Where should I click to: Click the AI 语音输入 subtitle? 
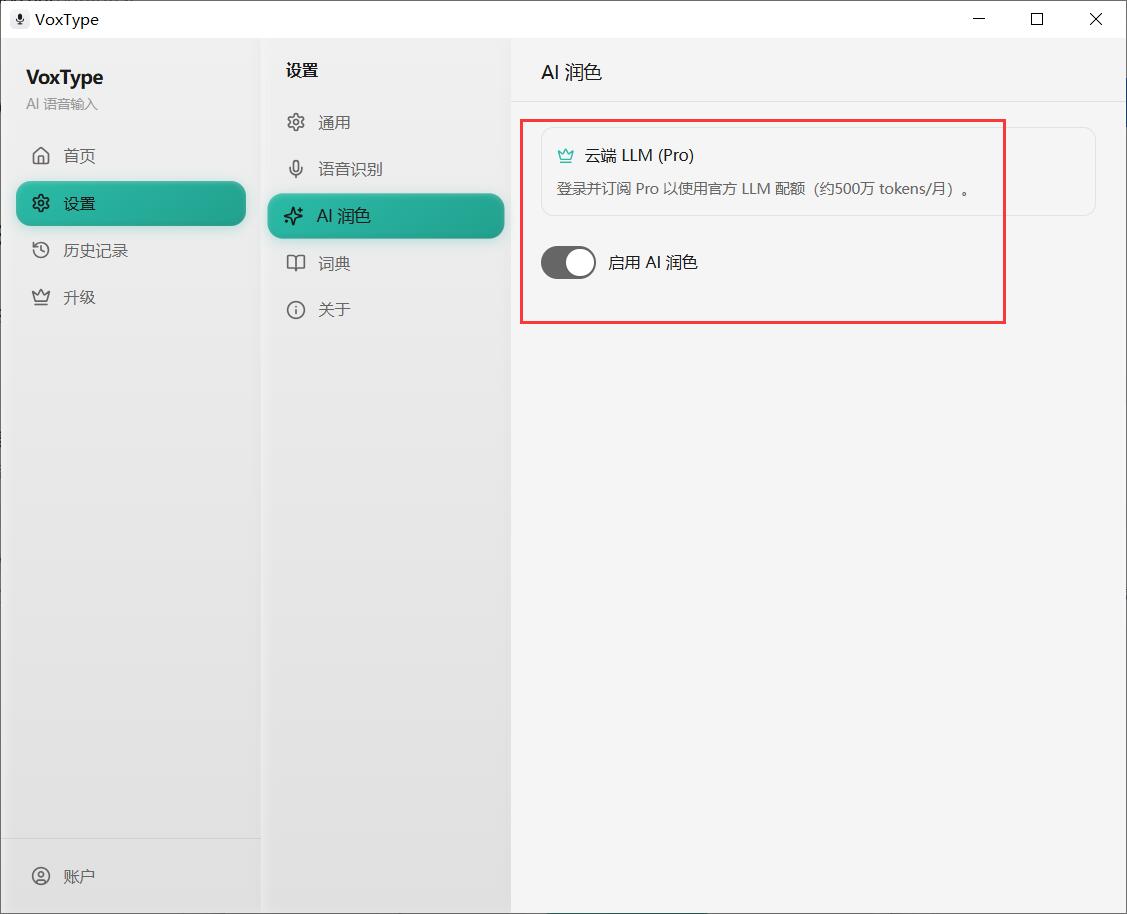(x=62, y=104)
